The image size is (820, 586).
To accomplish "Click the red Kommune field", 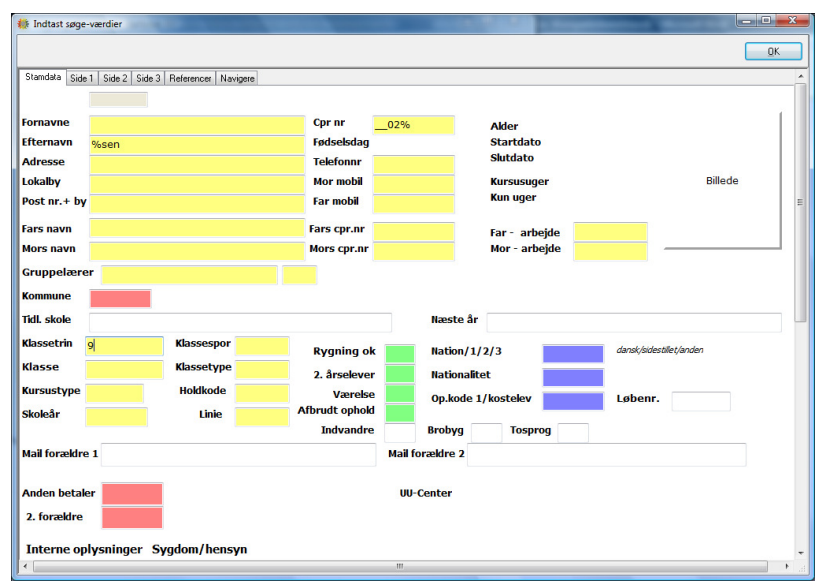I will [120, 298].
